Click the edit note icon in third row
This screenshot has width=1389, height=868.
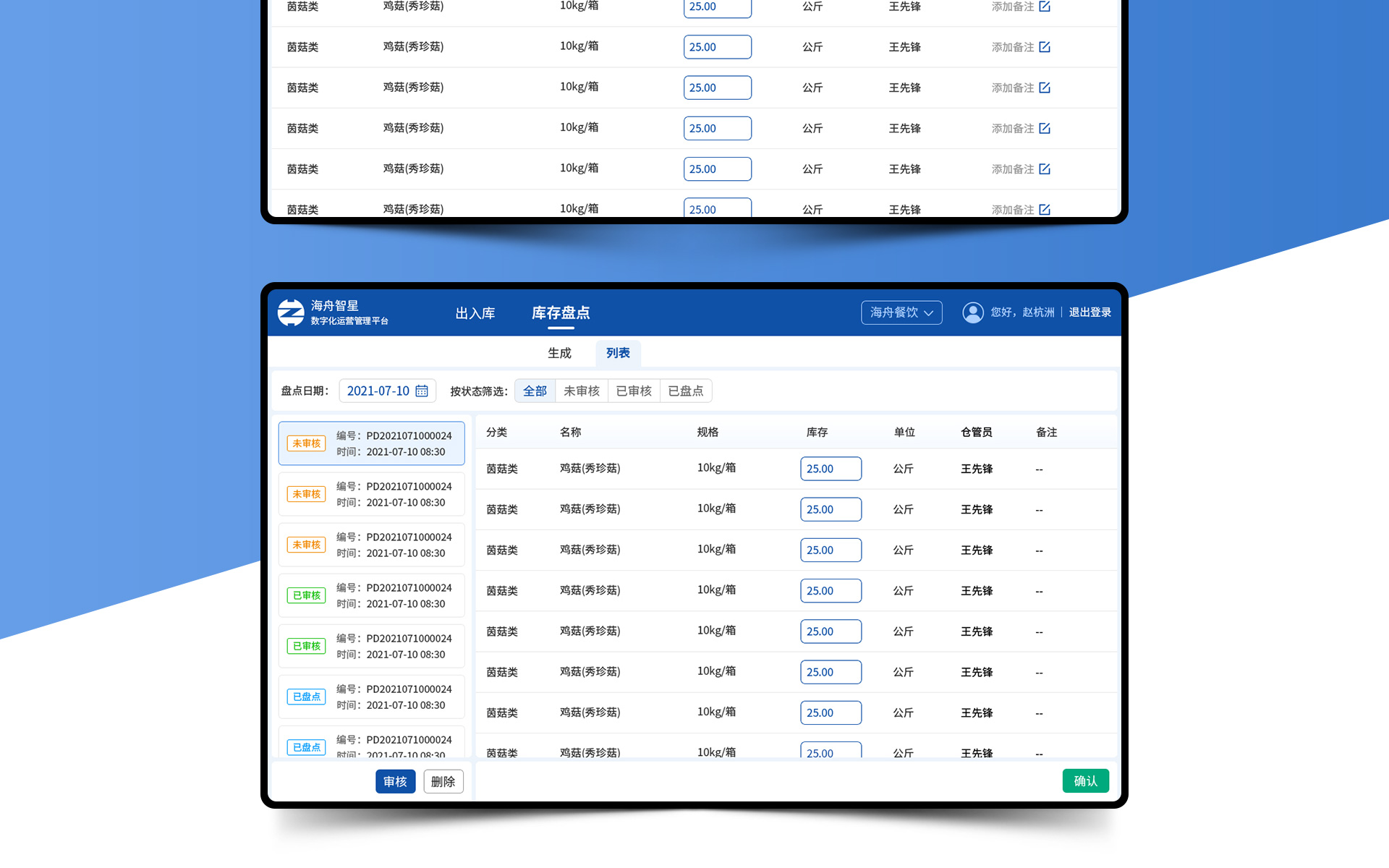[1044, 88]
